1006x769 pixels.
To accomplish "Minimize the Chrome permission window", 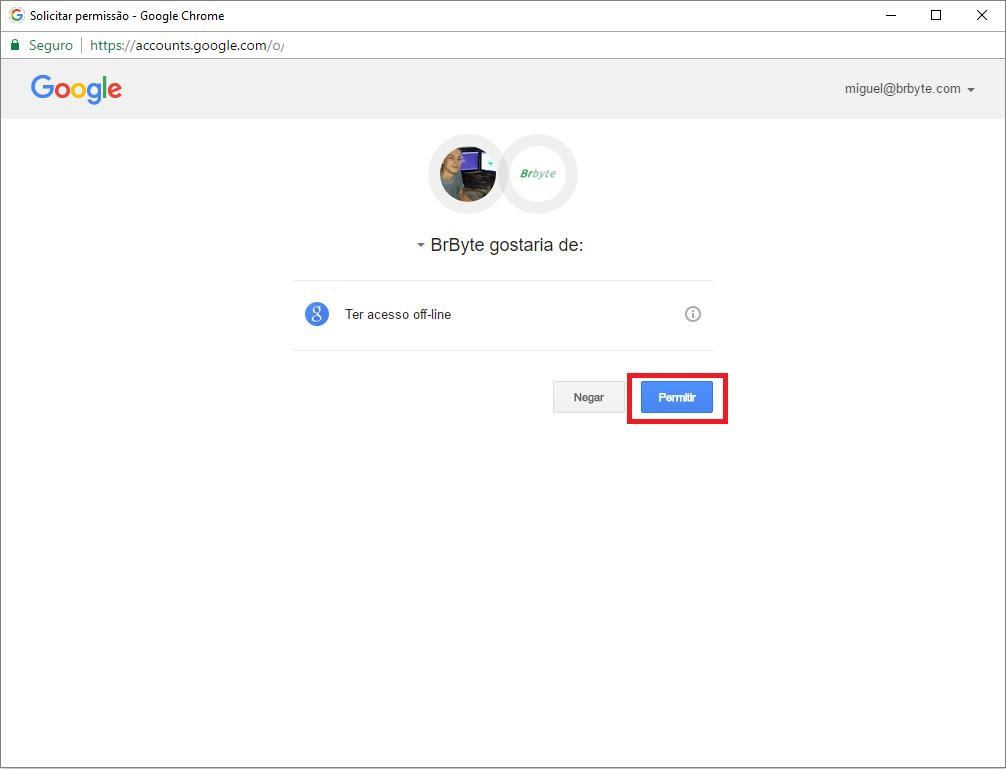I will point(890,15).
